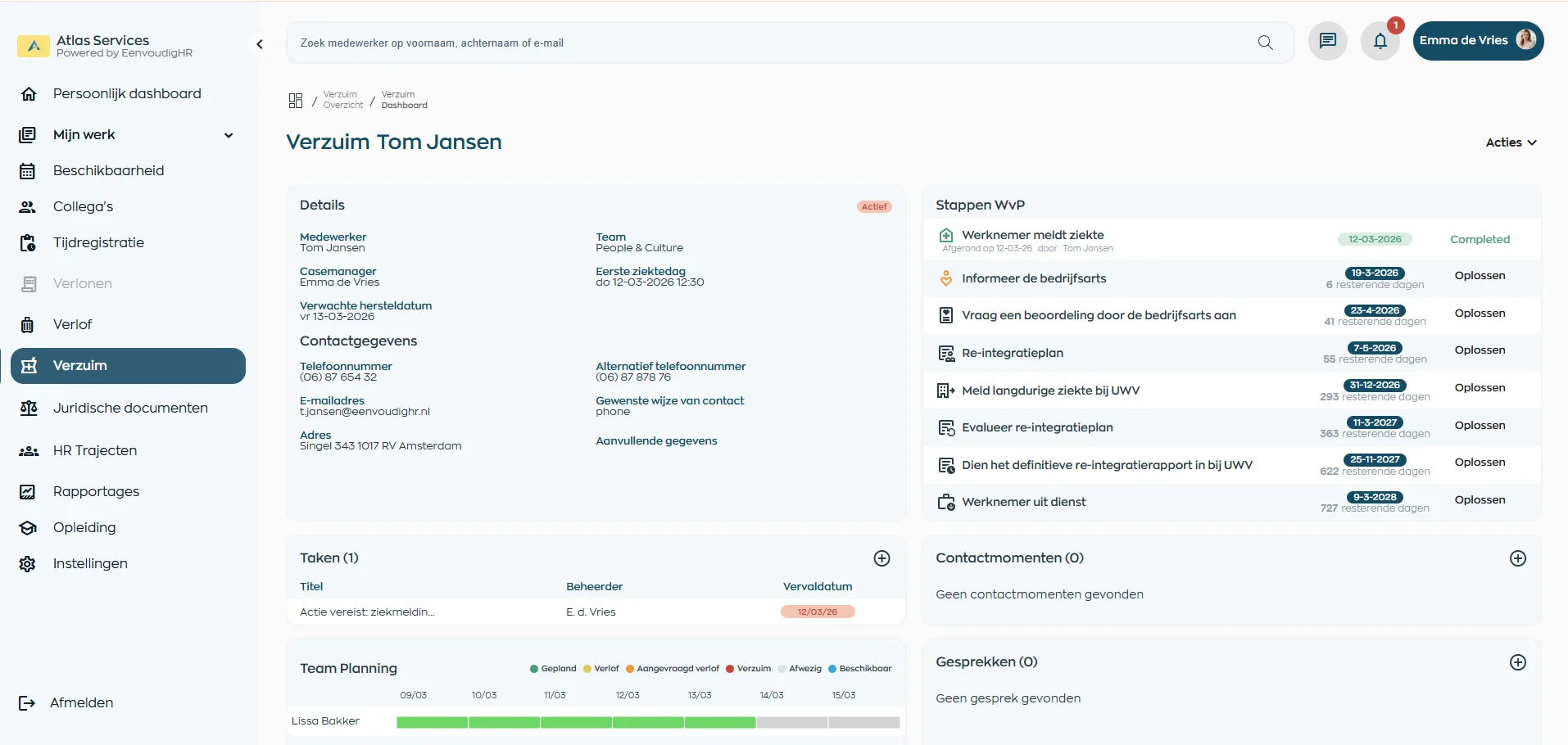Image resolution: width=1568 pixels, height=745 pixels.
Task: Open Emma de Vries profile menu
Action: (x=1477, y=41)
